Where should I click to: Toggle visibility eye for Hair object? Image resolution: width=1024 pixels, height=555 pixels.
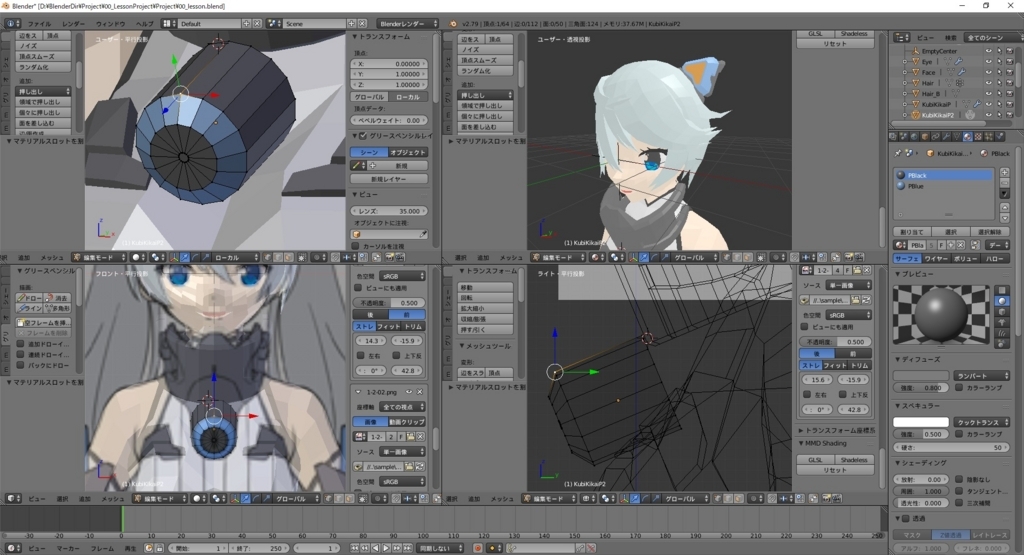tap(988, 83)
